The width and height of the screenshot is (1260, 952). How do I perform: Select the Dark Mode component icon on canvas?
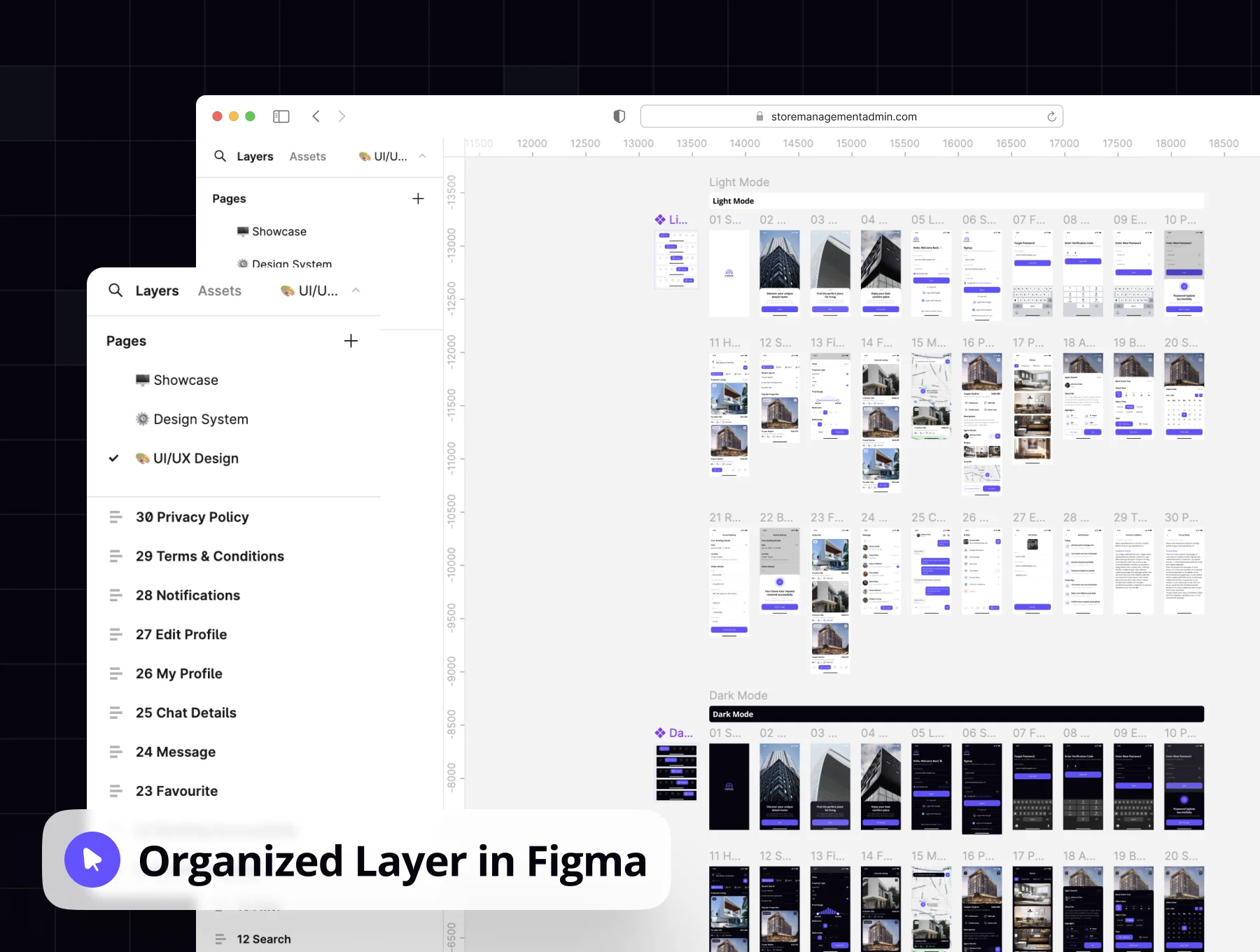point(660,733)
